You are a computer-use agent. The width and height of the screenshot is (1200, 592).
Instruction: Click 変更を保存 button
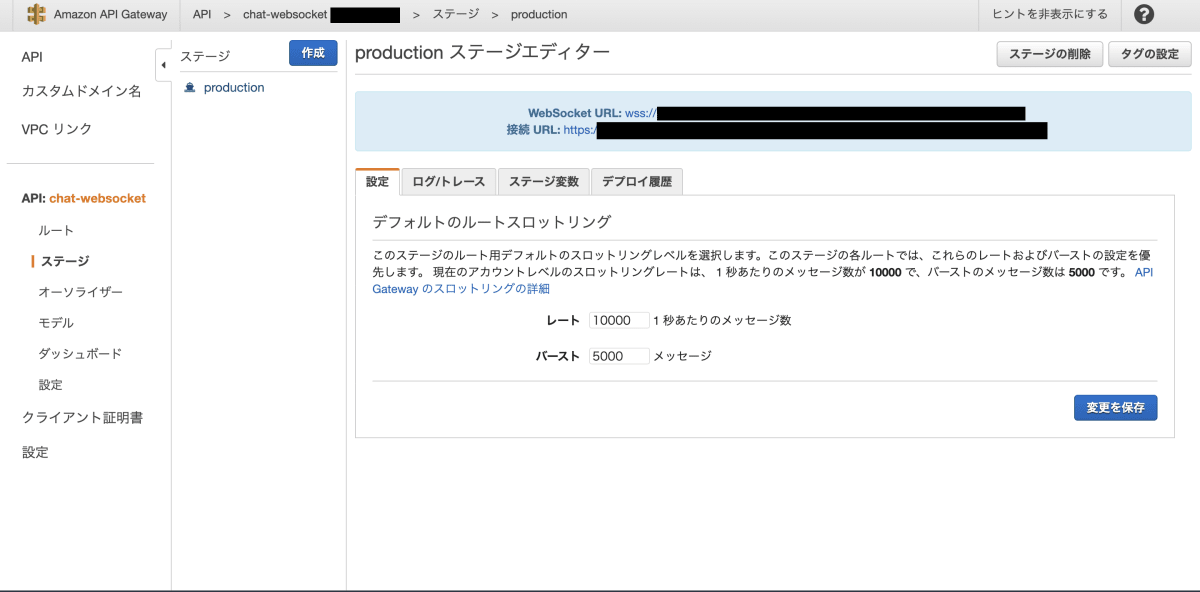1115,407
